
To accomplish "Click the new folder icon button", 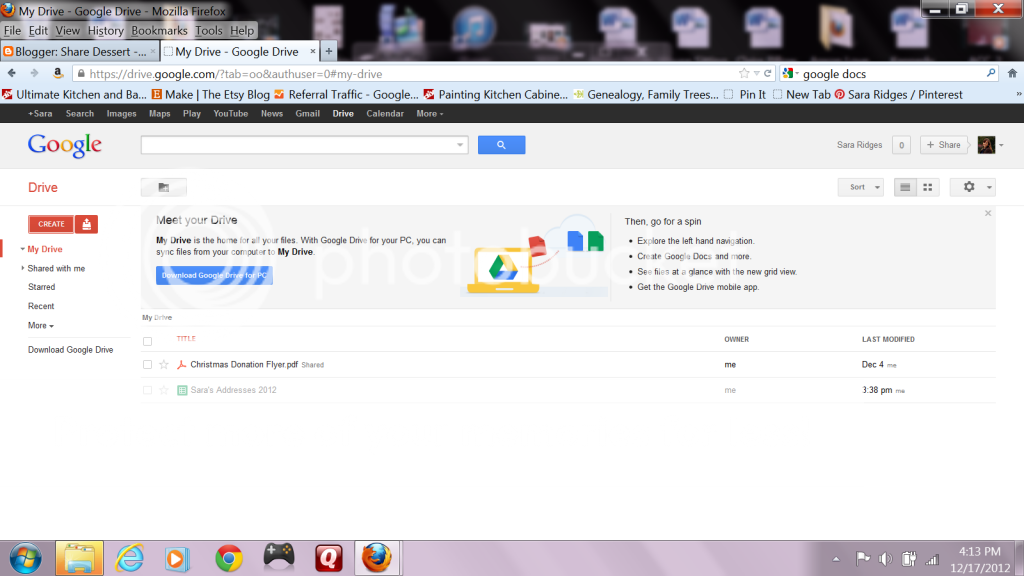I will [164, 187].
